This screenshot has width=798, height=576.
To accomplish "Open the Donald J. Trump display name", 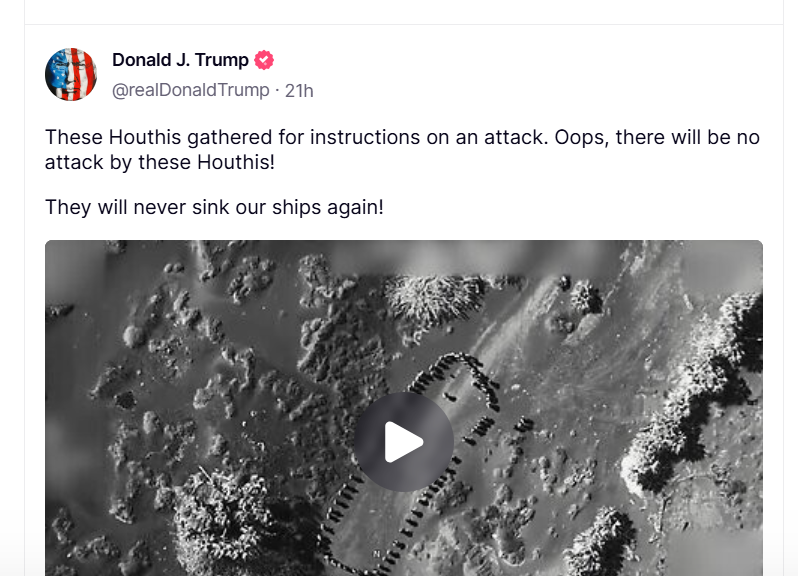I will (x=180, y=60).
